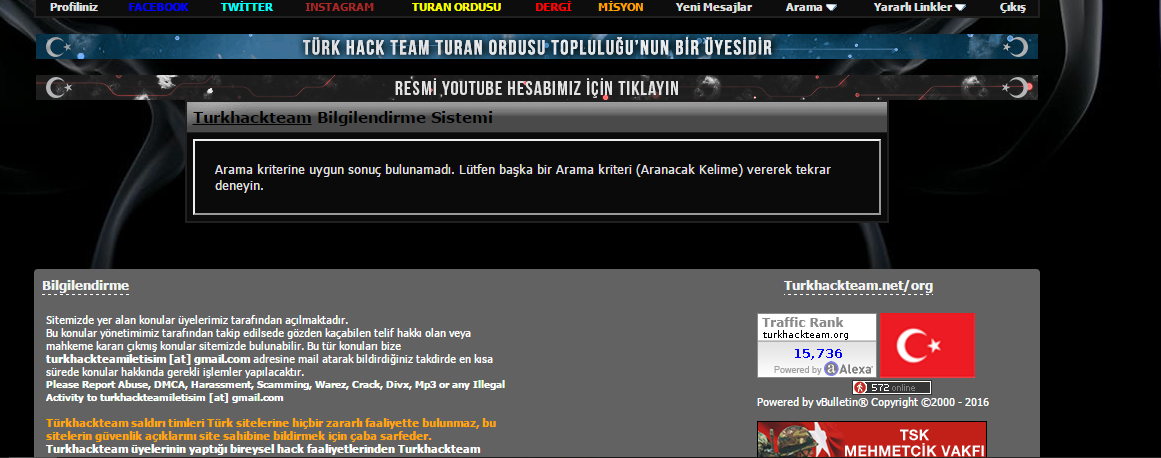The image size is (1161, 458).
Task: Click the crescent-star icon left of Turan banner
Action: click(58, 47)
